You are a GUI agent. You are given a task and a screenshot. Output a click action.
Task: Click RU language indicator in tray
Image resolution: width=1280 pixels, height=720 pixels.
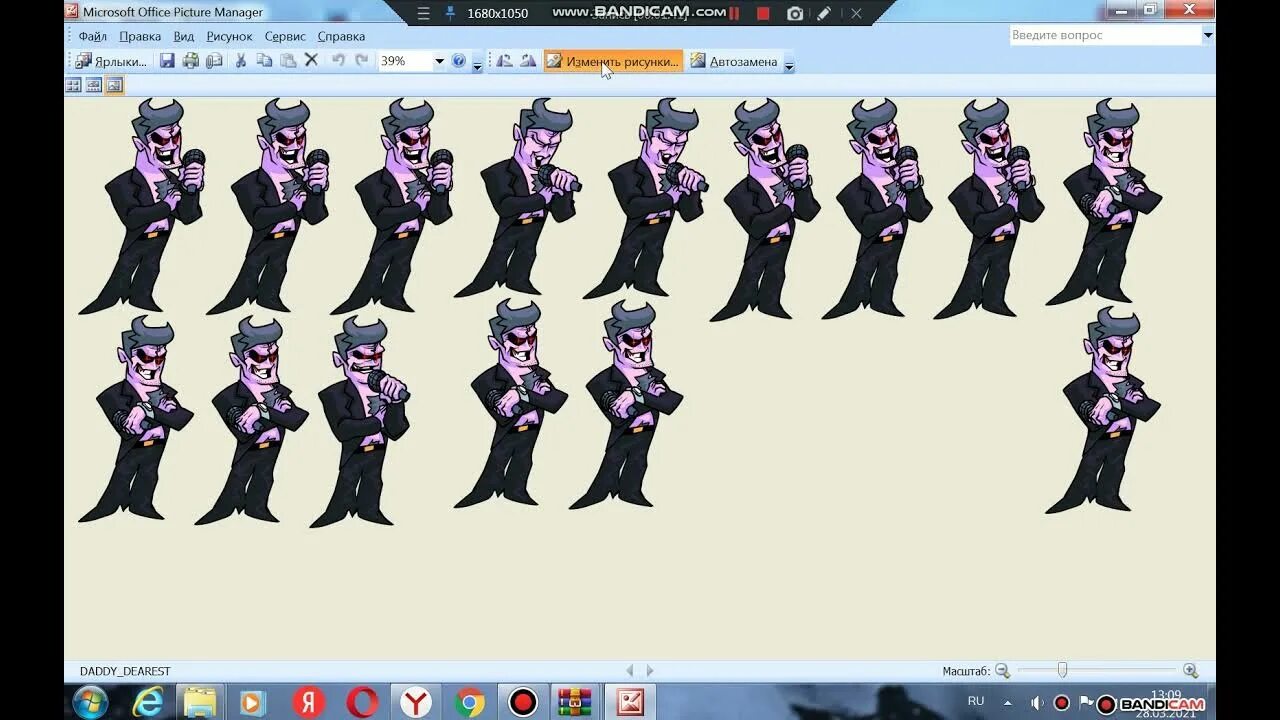(x=976, y=701)
